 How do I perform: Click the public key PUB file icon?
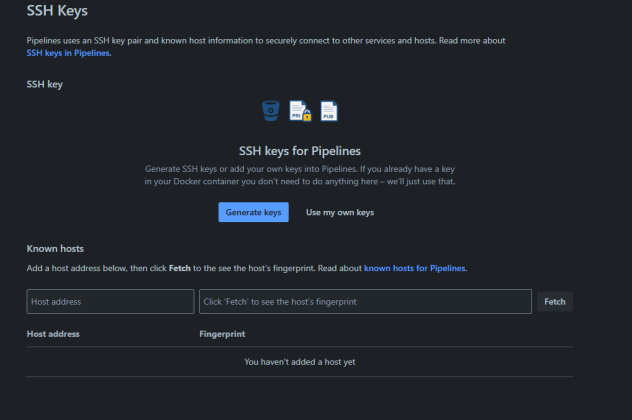pos(329,111)
